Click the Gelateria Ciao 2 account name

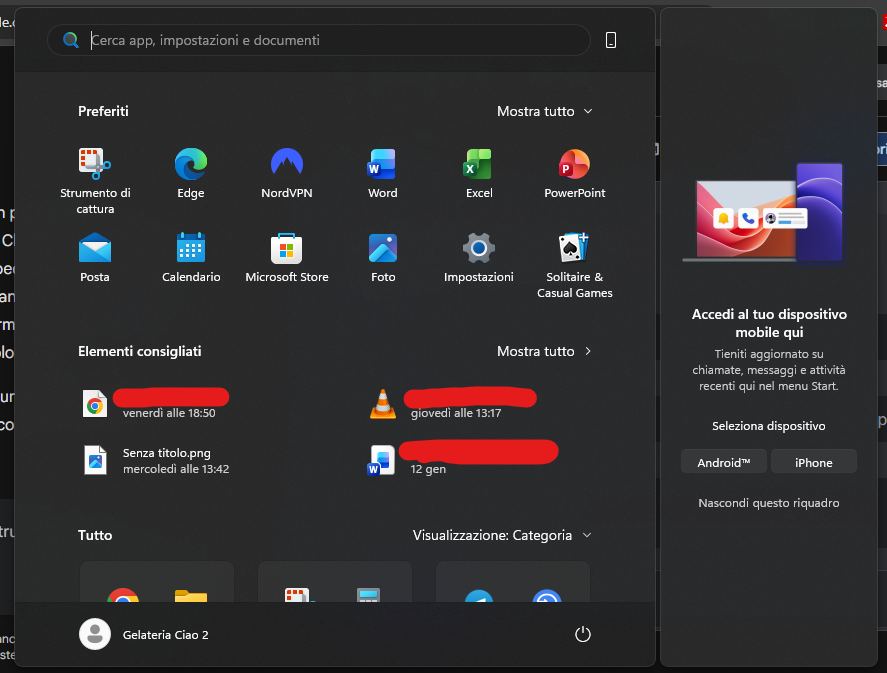point(165,635)
